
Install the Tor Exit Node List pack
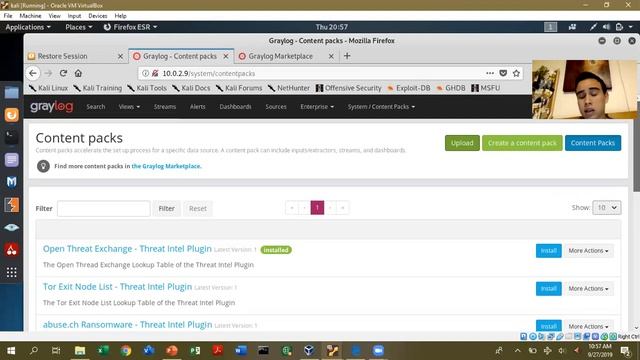point(549,289)
